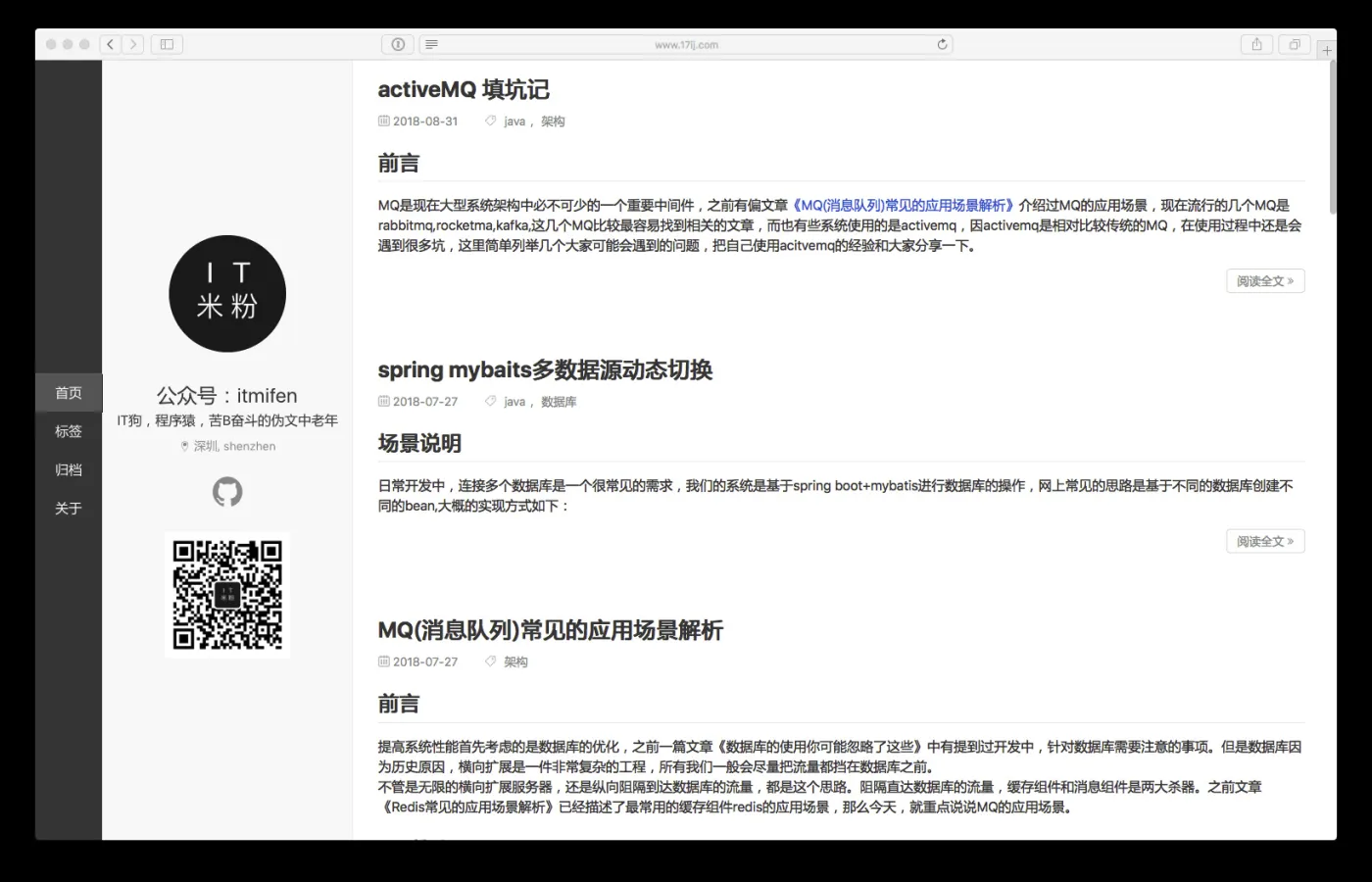Open the article activeMQ 填坑记

coord(464,89)
